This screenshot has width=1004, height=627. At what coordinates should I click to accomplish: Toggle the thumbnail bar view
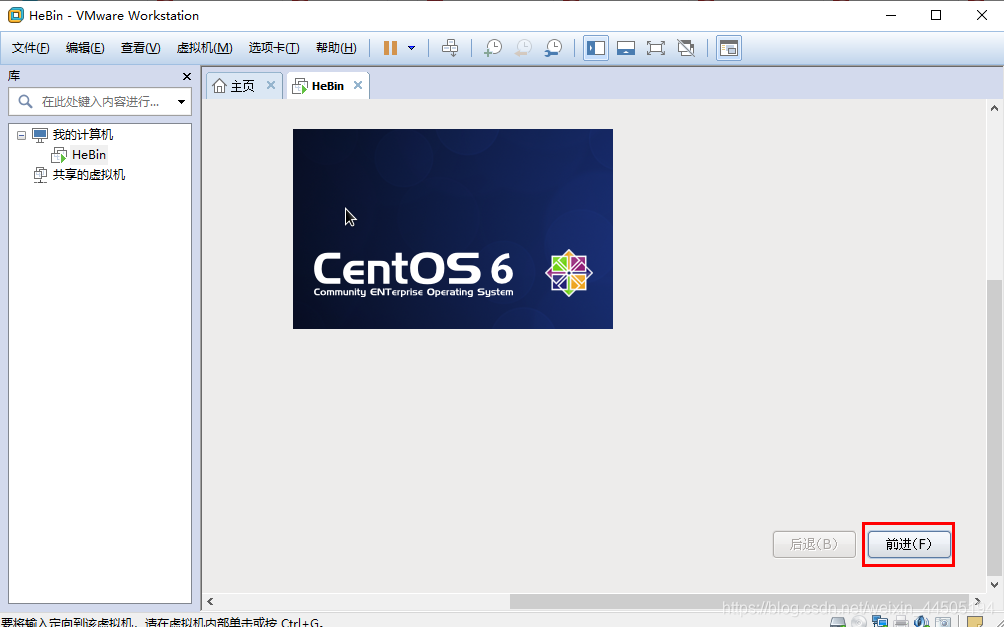(x=626, y=48)
